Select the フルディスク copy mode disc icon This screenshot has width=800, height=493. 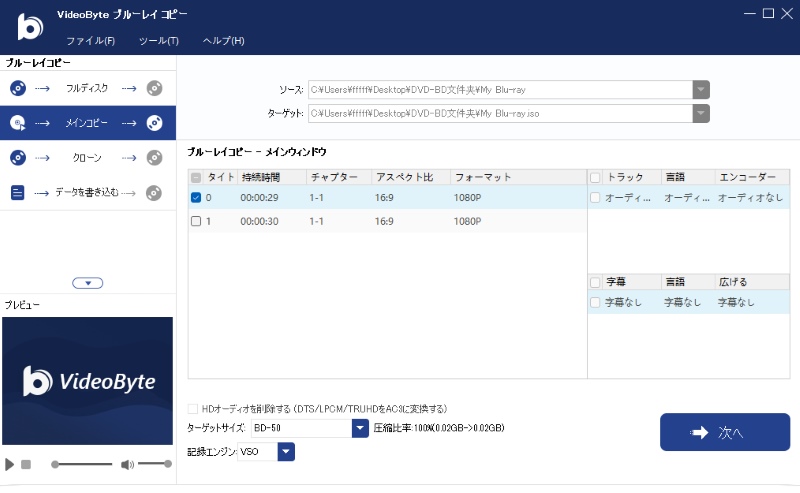(19, 88)
